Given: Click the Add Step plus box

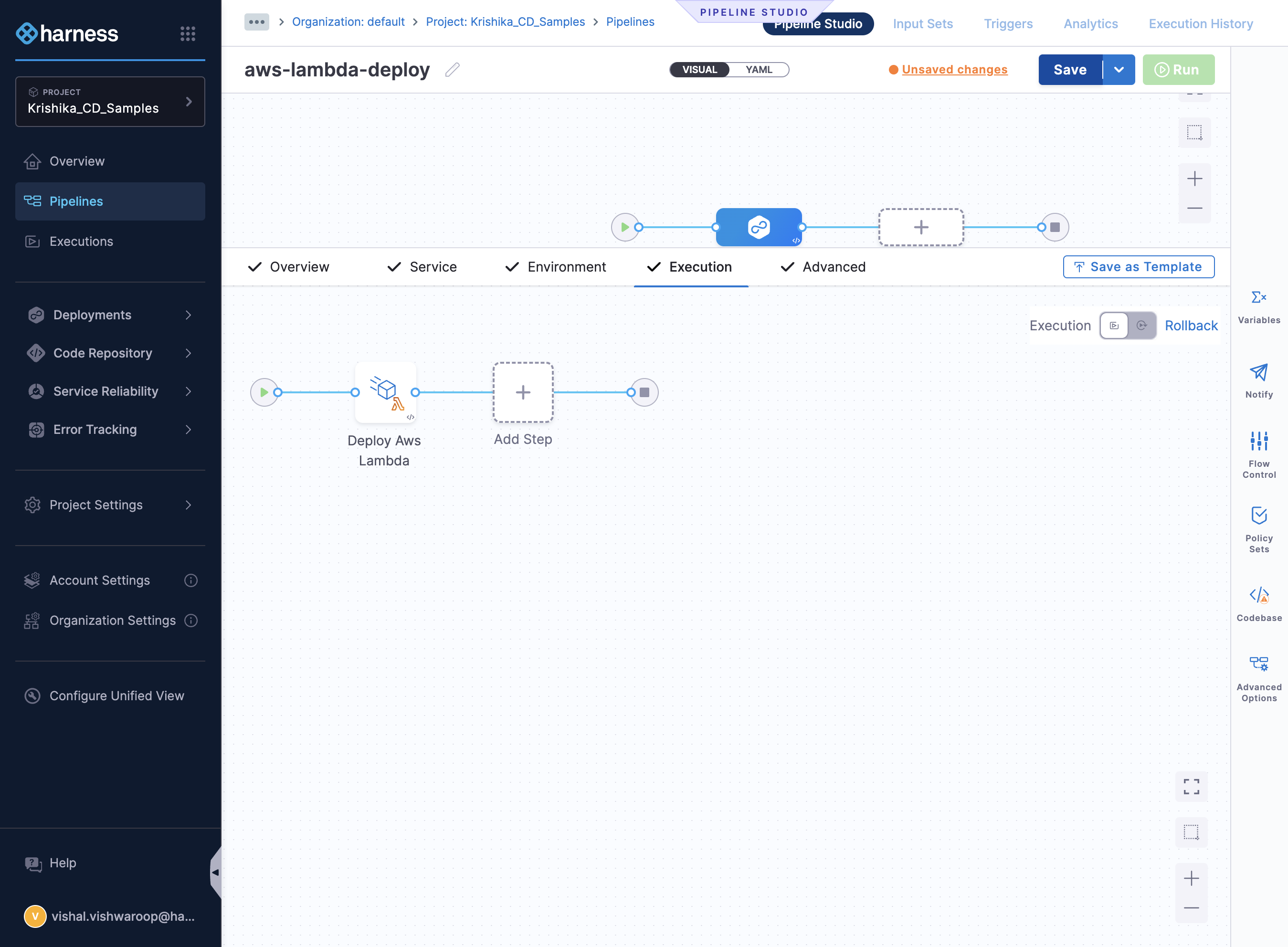Looking at the screenshot, I should 523,393.
